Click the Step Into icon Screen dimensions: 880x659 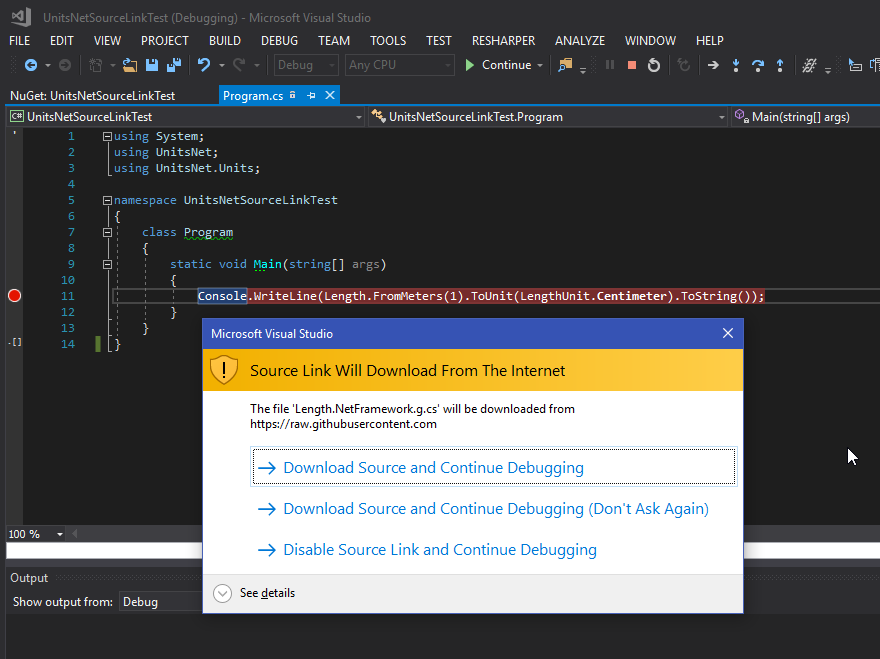[736, 65]
